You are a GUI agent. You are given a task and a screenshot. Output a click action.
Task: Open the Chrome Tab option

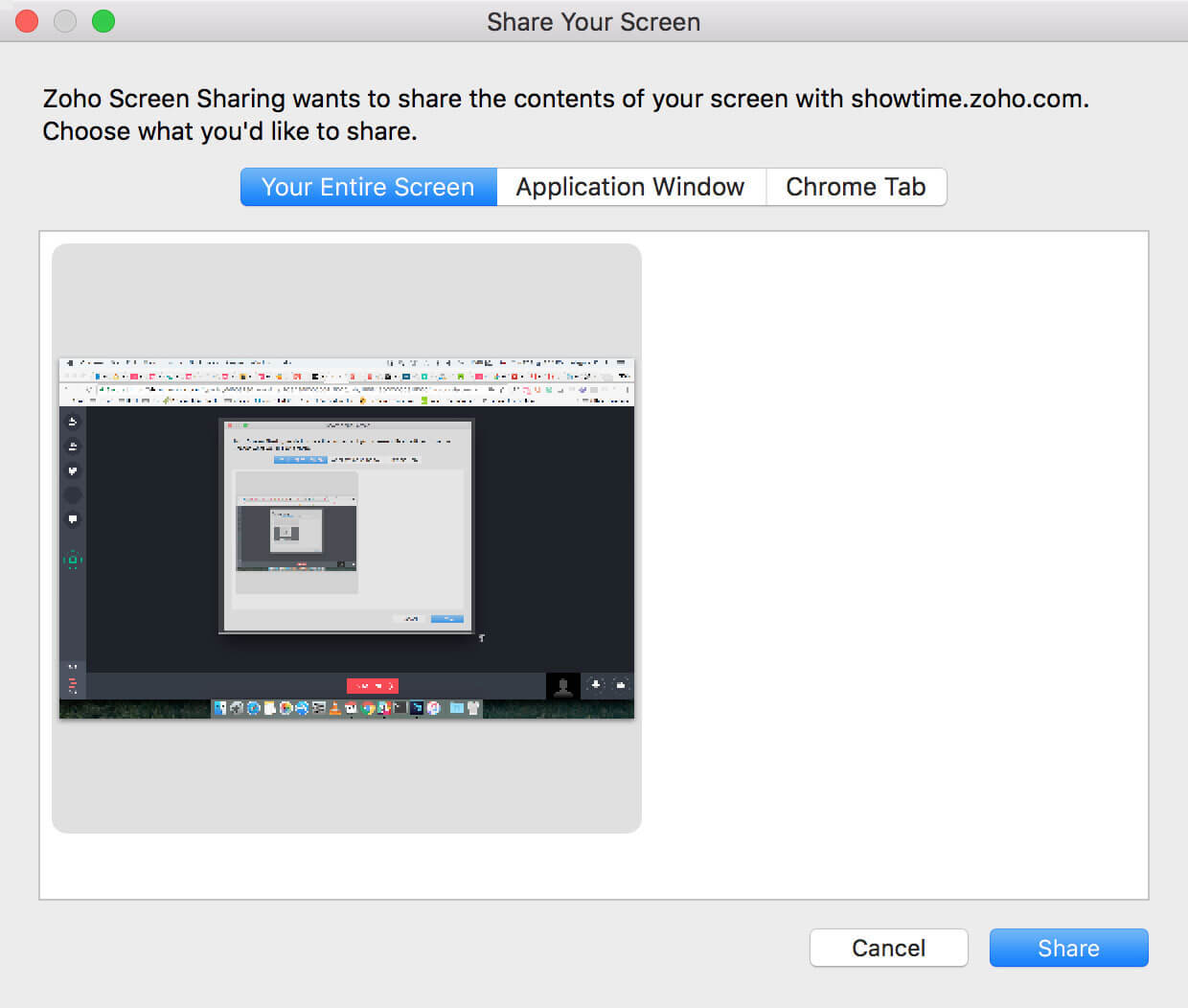(857, 187)
